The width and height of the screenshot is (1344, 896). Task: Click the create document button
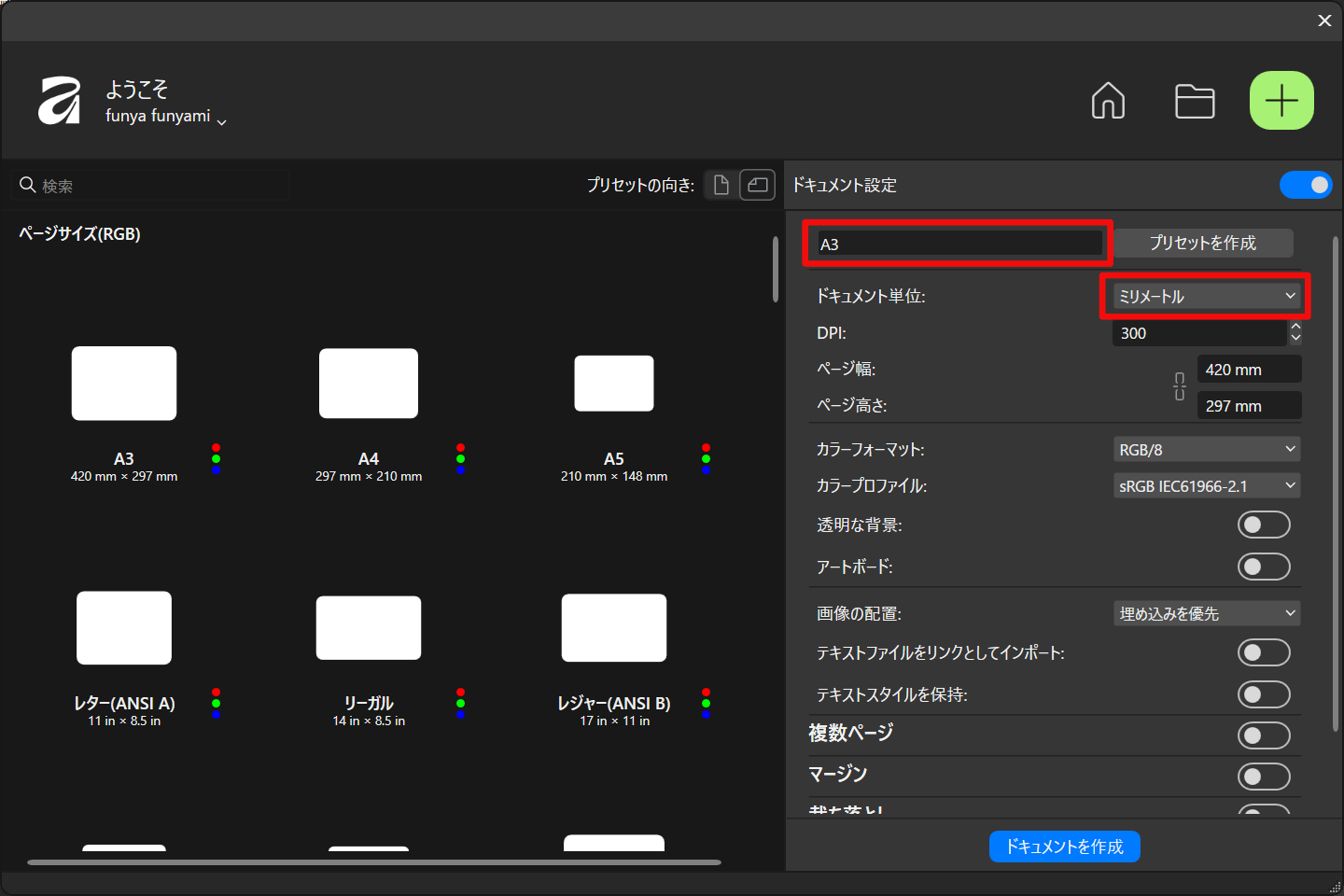pyautogui.click(x=1064, y=847)
